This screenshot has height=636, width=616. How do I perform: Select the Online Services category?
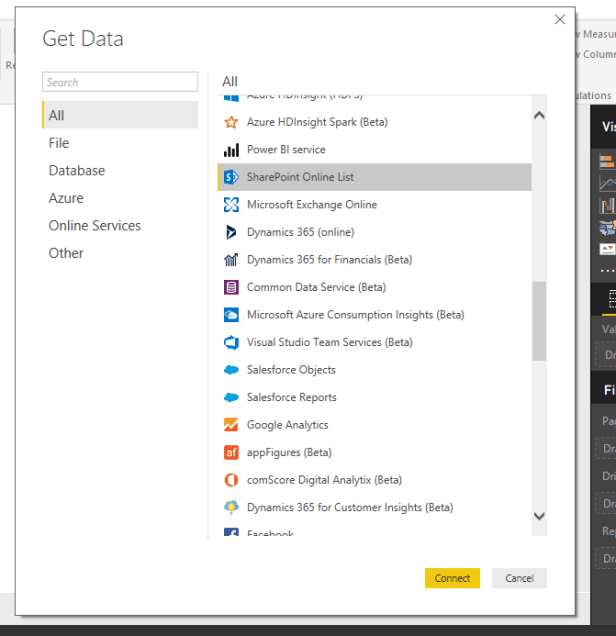[120, 226]
